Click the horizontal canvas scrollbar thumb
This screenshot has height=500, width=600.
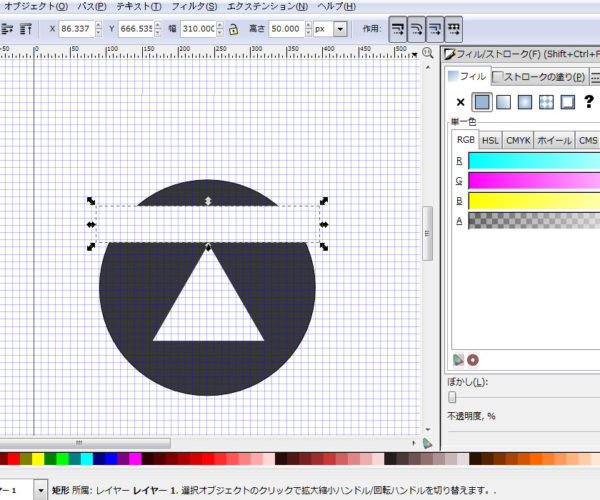tap(84, 443)
